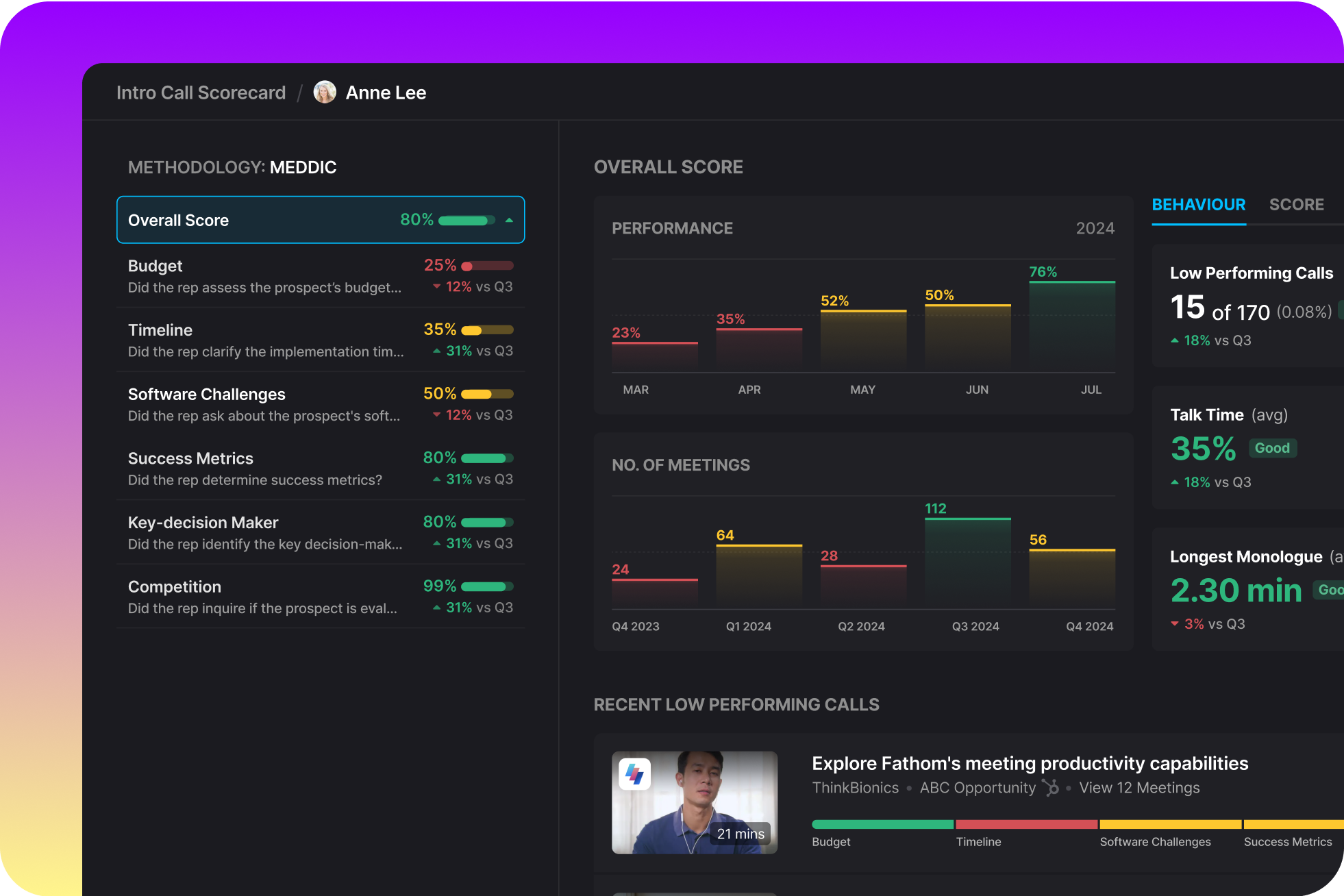The height and width of the screenshot is (896, 1344).
Task: Open the Low Performing Calls card
Action: tap(1248, 306)
